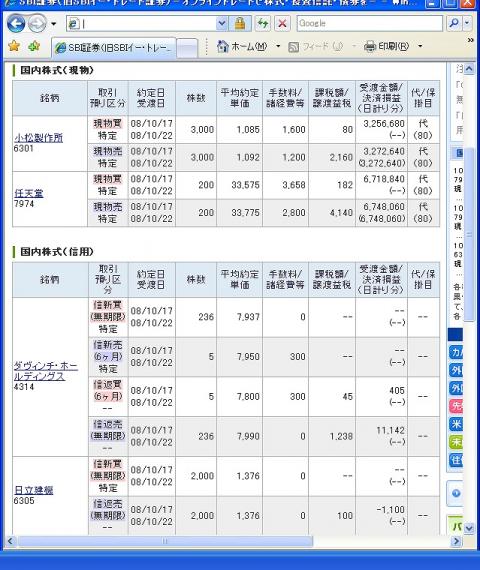Open the address bar dropdown arrow
The width and height of the screenshot is (480, 570).
coord(222,24)
